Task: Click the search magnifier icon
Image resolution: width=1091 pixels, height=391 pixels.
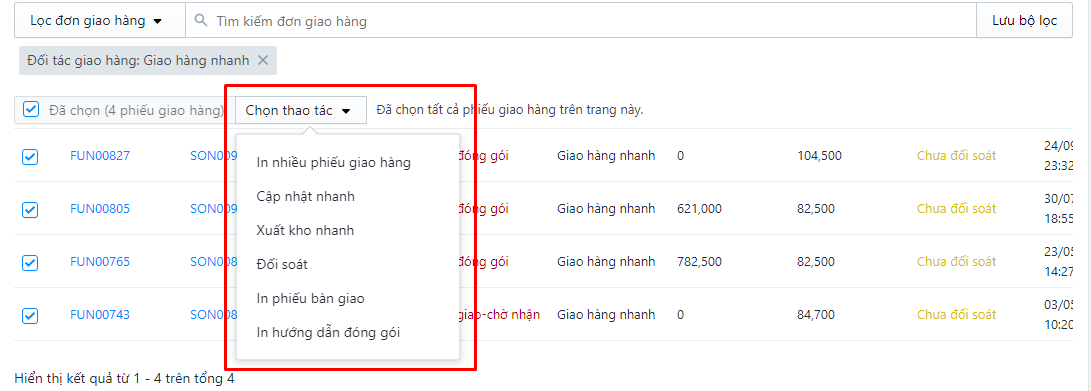Action: (201, 21)
